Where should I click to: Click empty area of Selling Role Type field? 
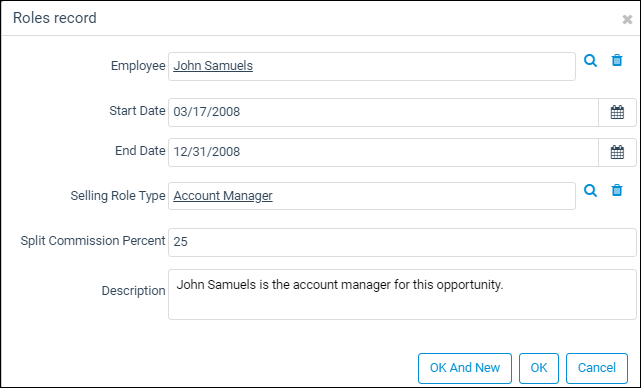pyautogui.click(x=423, y=196)
